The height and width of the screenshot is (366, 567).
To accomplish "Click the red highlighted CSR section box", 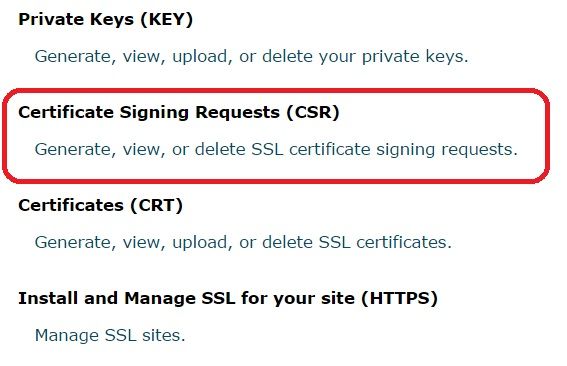I will [x=276, y=136].
